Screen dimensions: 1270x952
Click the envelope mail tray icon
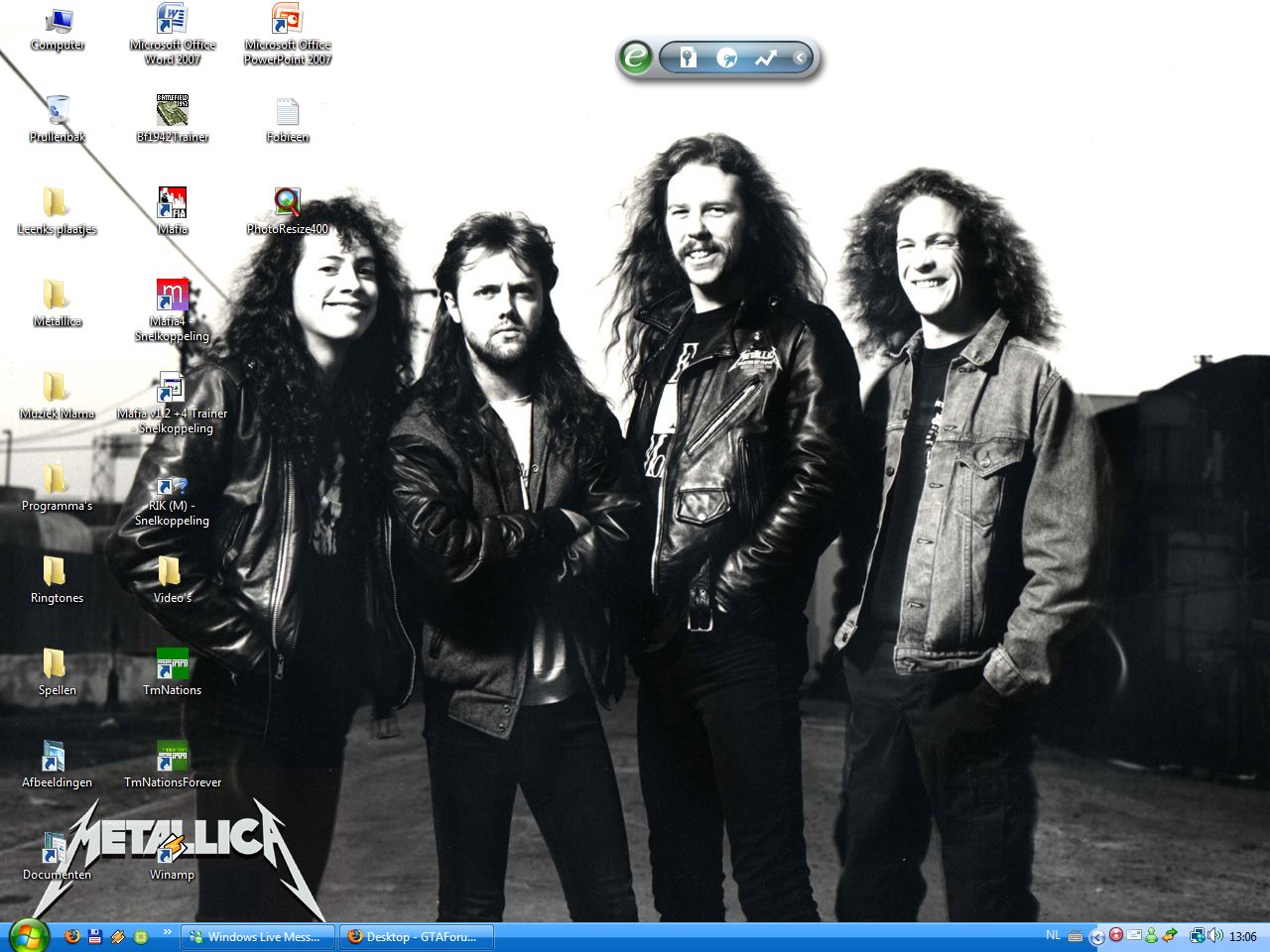(1133, 935)
